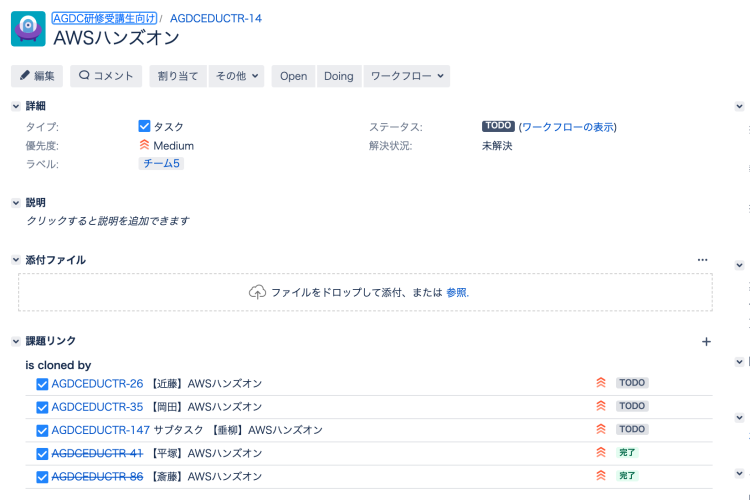Click task type icon for AGDCEDUCTR-41
Screen dimensions: 750x500
coord(42,454)
